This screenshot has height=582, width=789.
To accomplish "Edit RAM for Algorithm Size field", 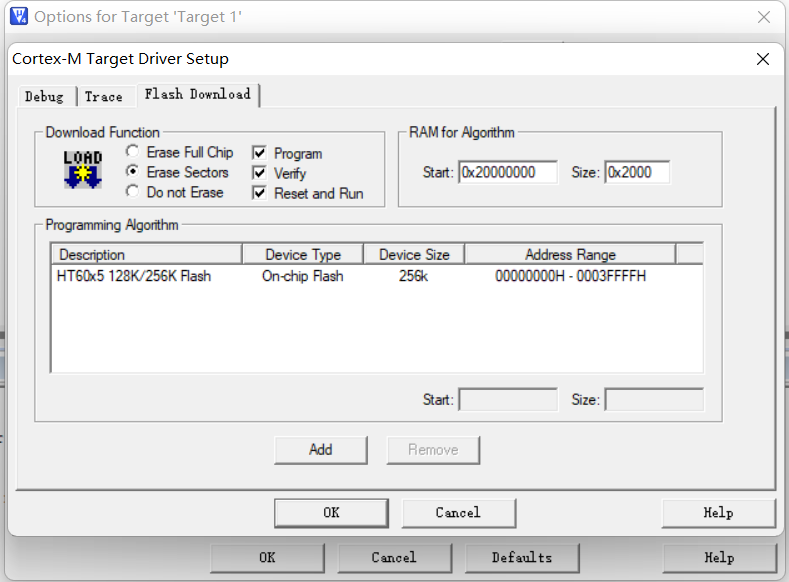I will [x=637, y=173].
